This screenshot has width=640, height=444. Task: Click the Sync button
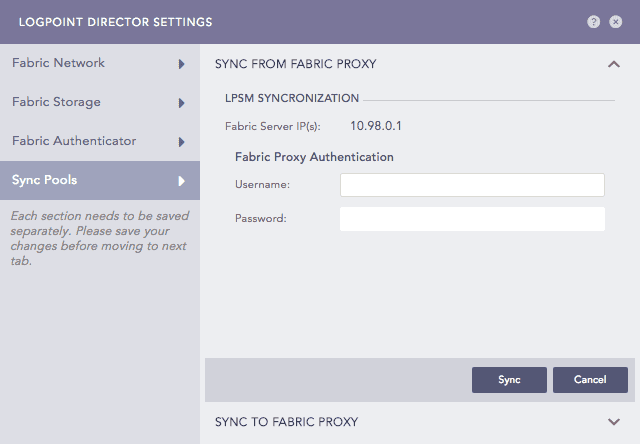pyautogui.click(x=509, y=380)
